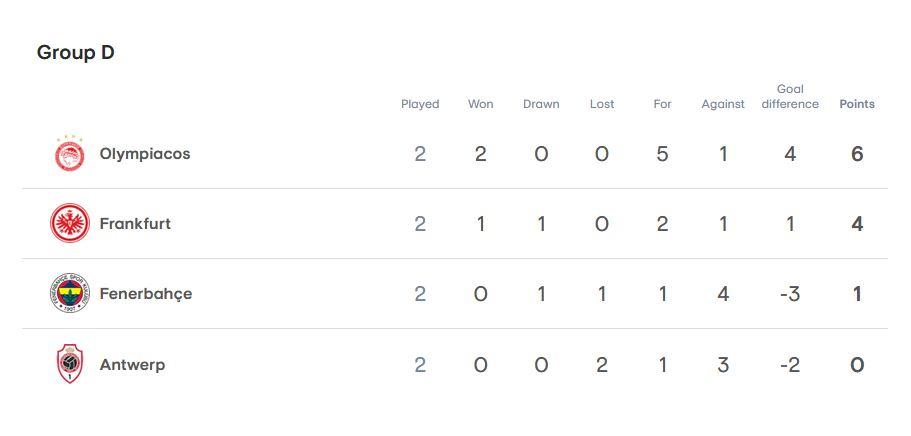Viewport: 911px width, 436px height.
Task: Click the Fenerbahçe club badge
Action: pyautogui.click(x=70, y=293)
